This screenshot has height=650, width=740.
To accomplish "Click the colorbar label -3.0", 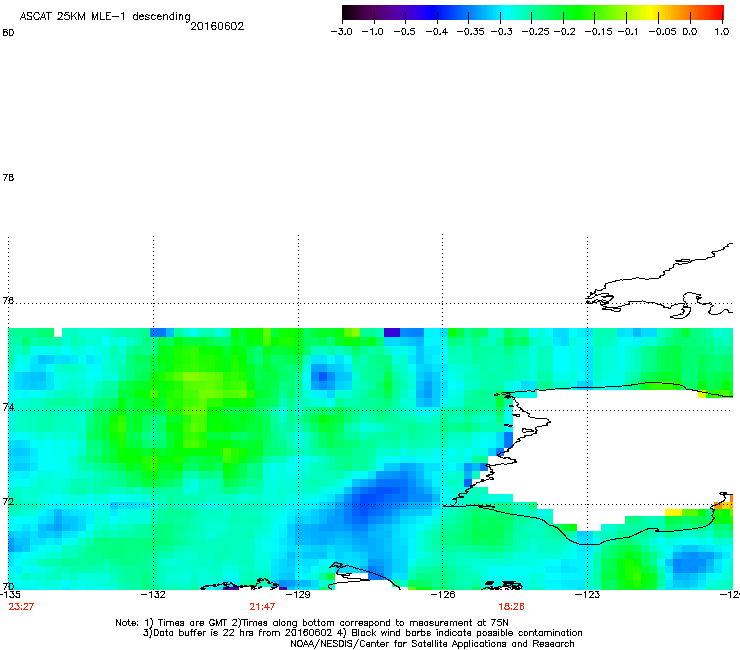I will coord(341,32).
